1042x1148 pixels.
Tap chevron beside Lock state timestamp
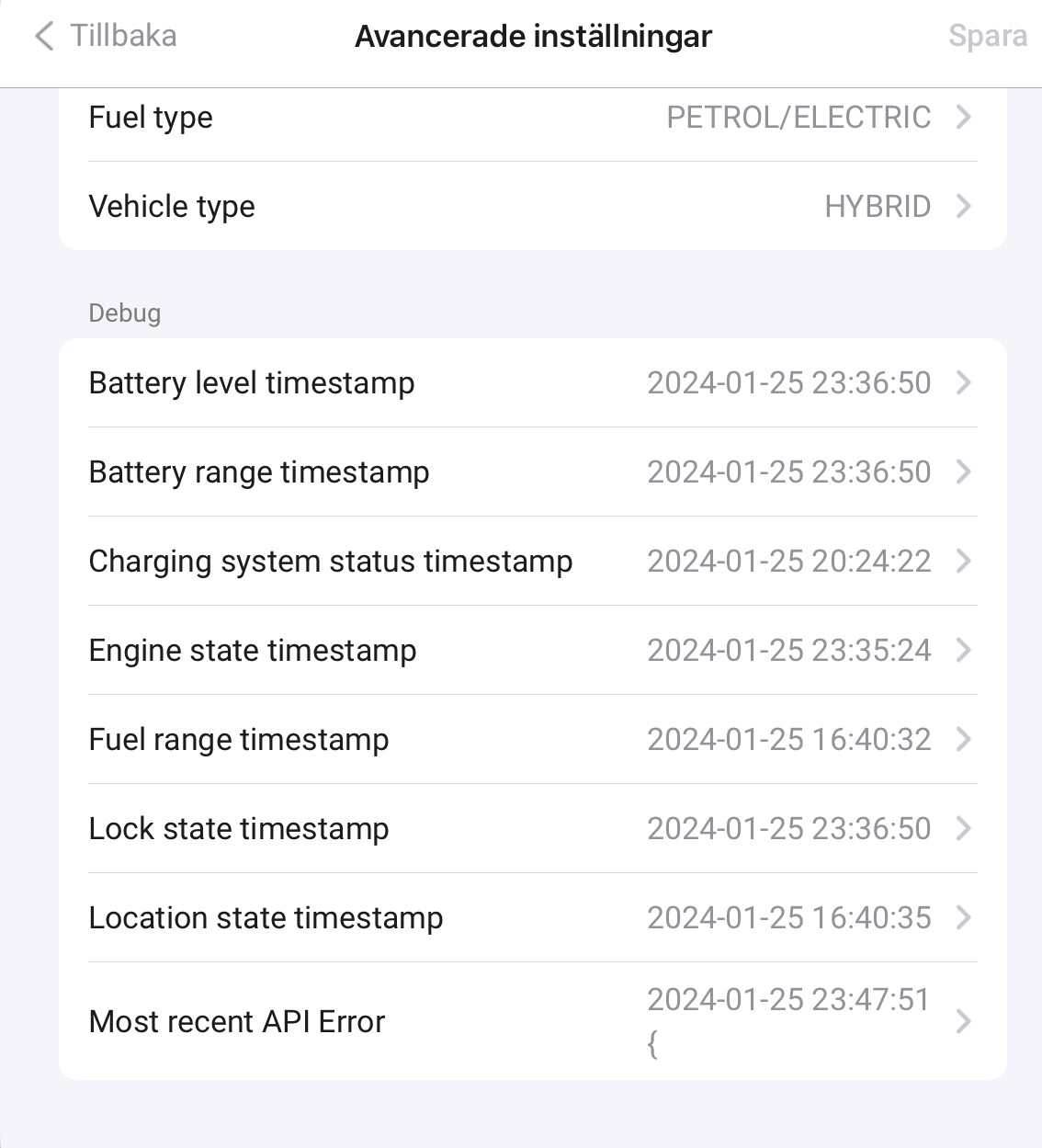[x=963, y=829]
